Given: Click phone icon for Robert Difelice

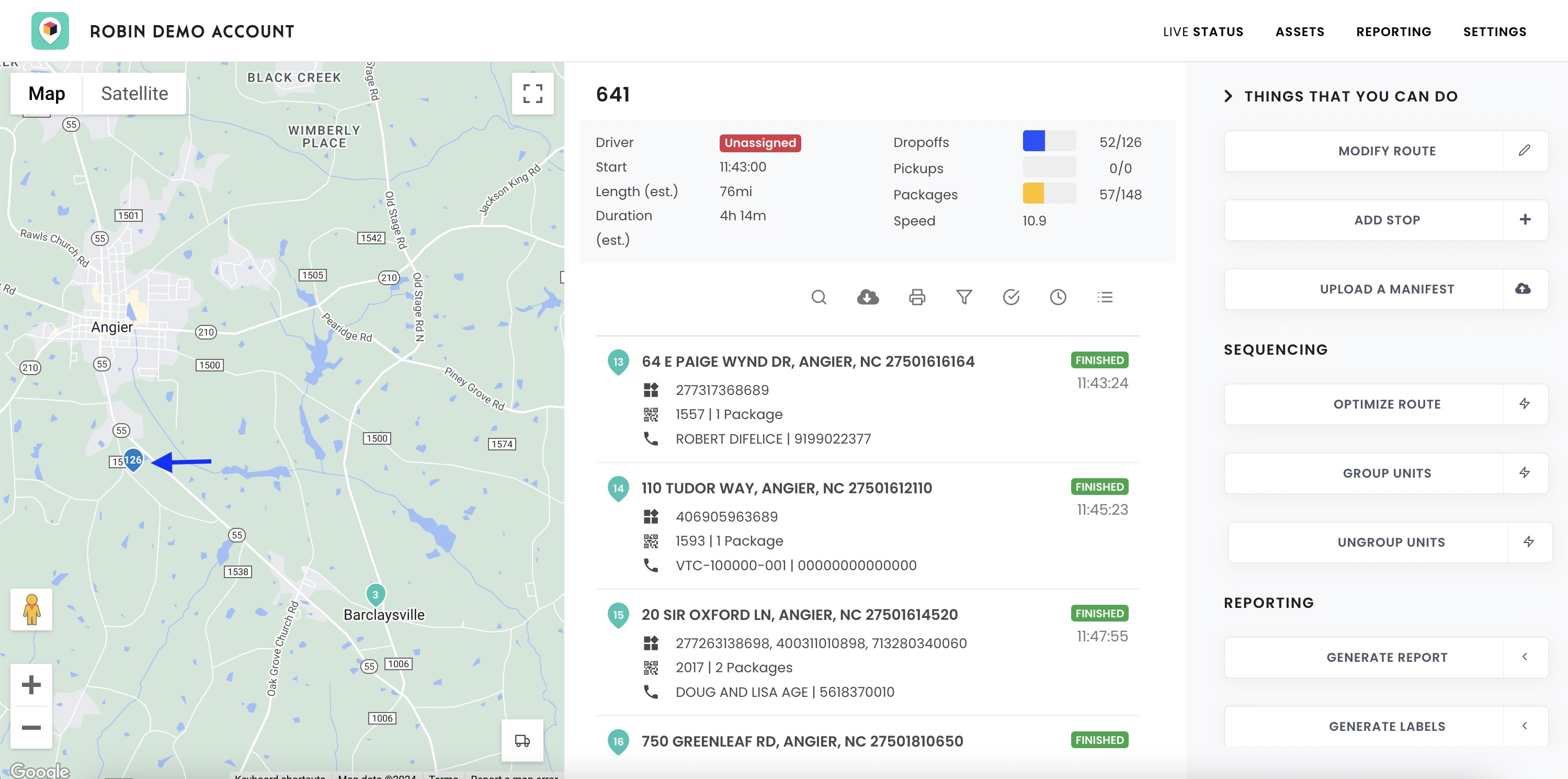Looking at the screenshot, I should point(651,438).
